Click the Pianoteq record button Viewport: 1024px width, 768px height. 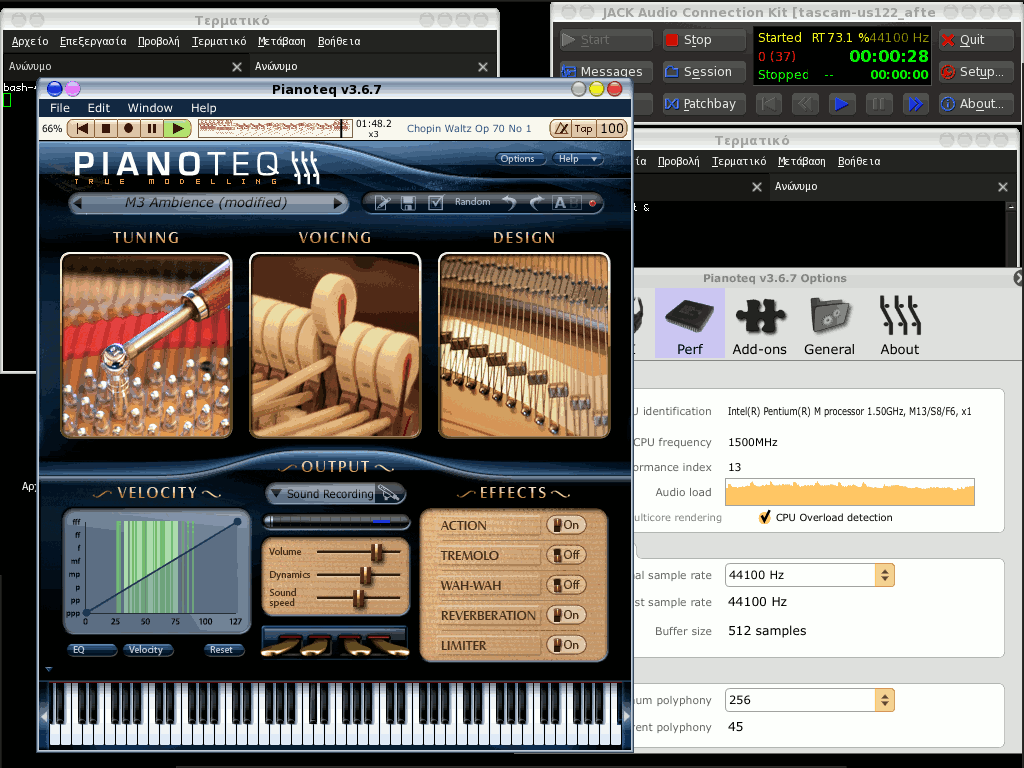point(129,129)
